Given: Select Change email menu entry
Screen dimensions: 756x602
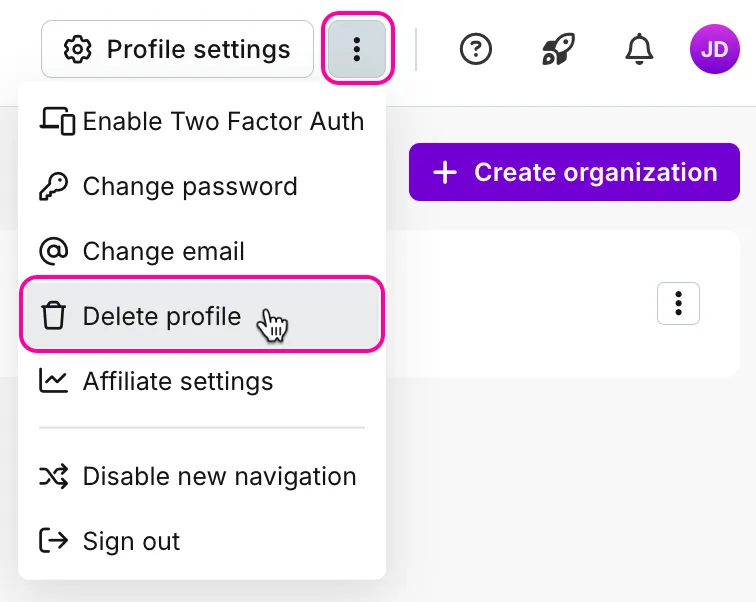Looking at the screenshot, I should pyautogui.click(x=202, y=251).
